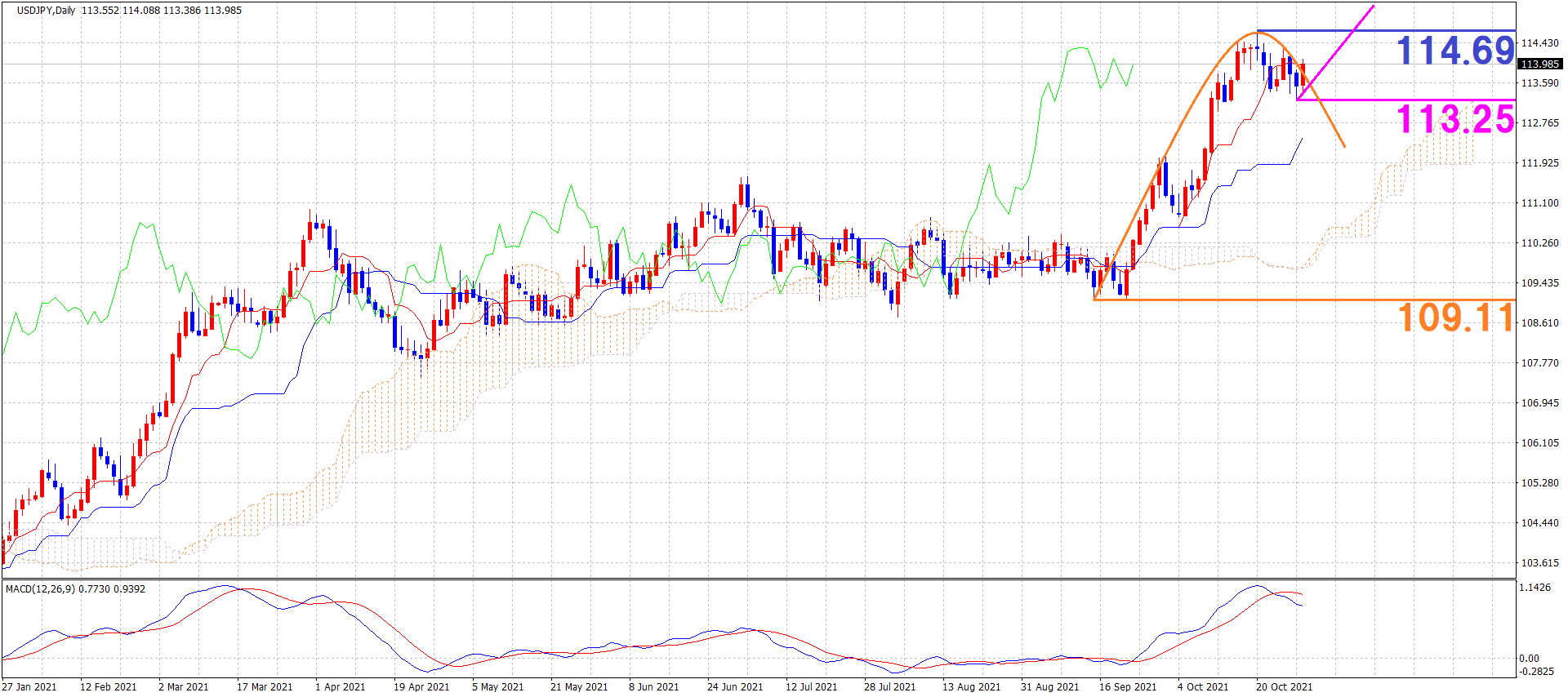Click the 16 Sep 2021 date label
The height and width of the screenshot is (697, 1568).
1128,686
